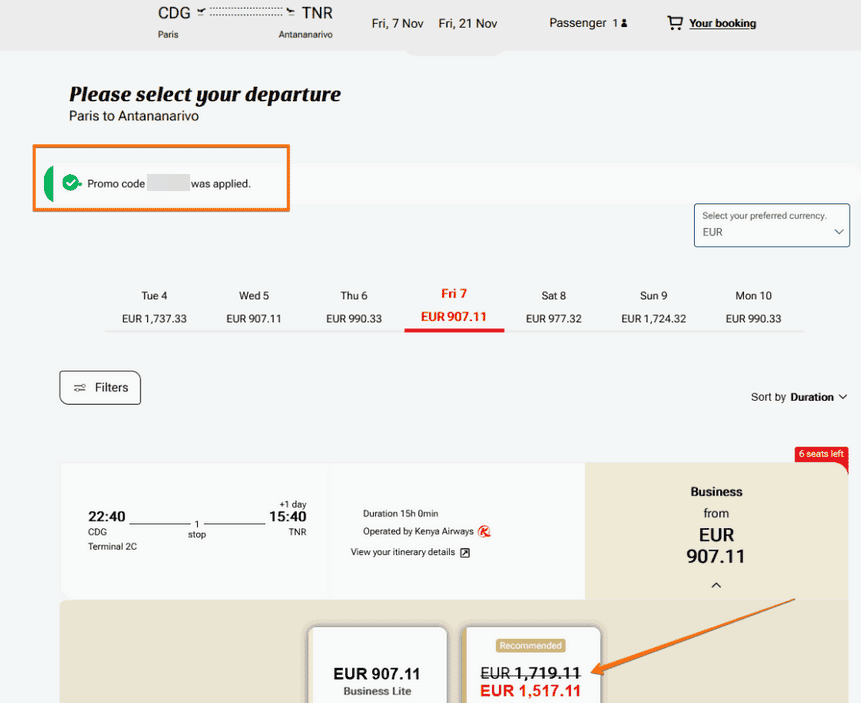Collapse the Business fare chevron
861x703 pixels.
tap(716, 585)
